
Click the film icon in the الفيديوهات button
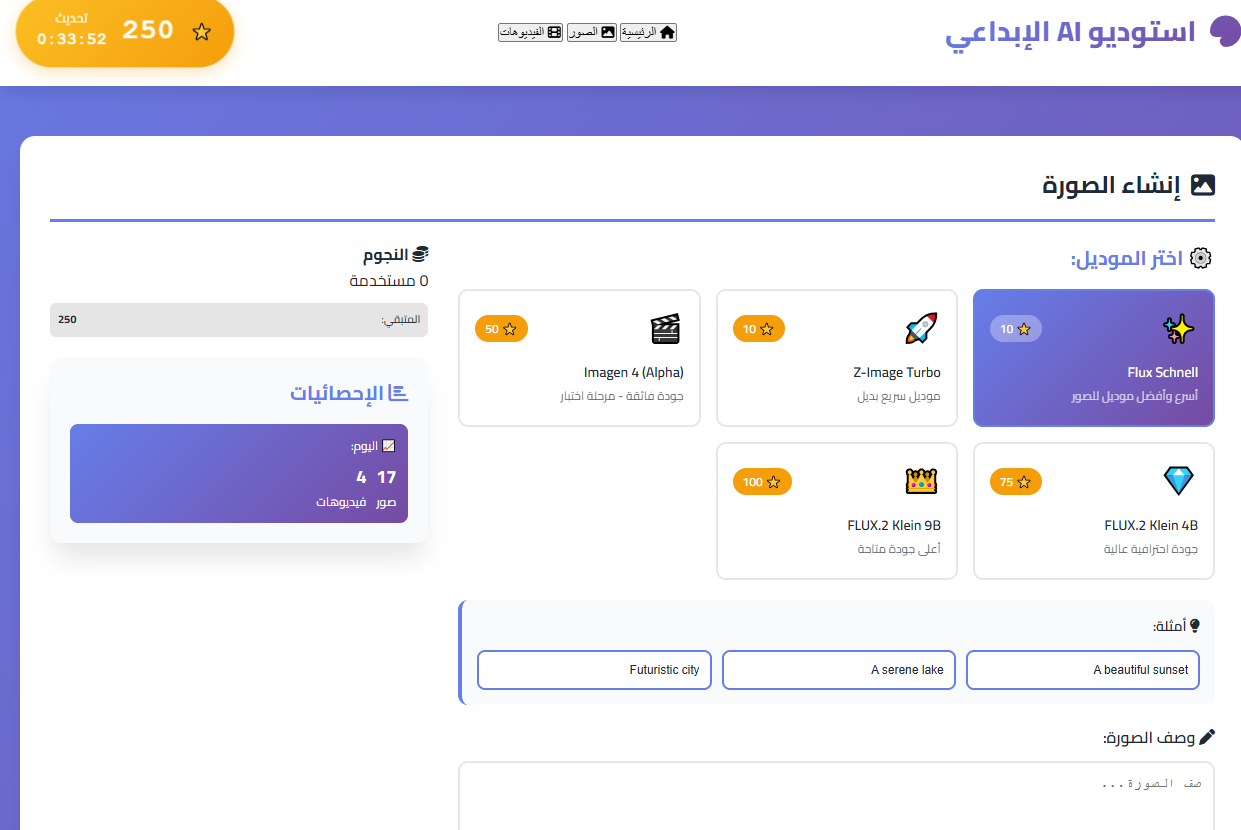(554, 32)
